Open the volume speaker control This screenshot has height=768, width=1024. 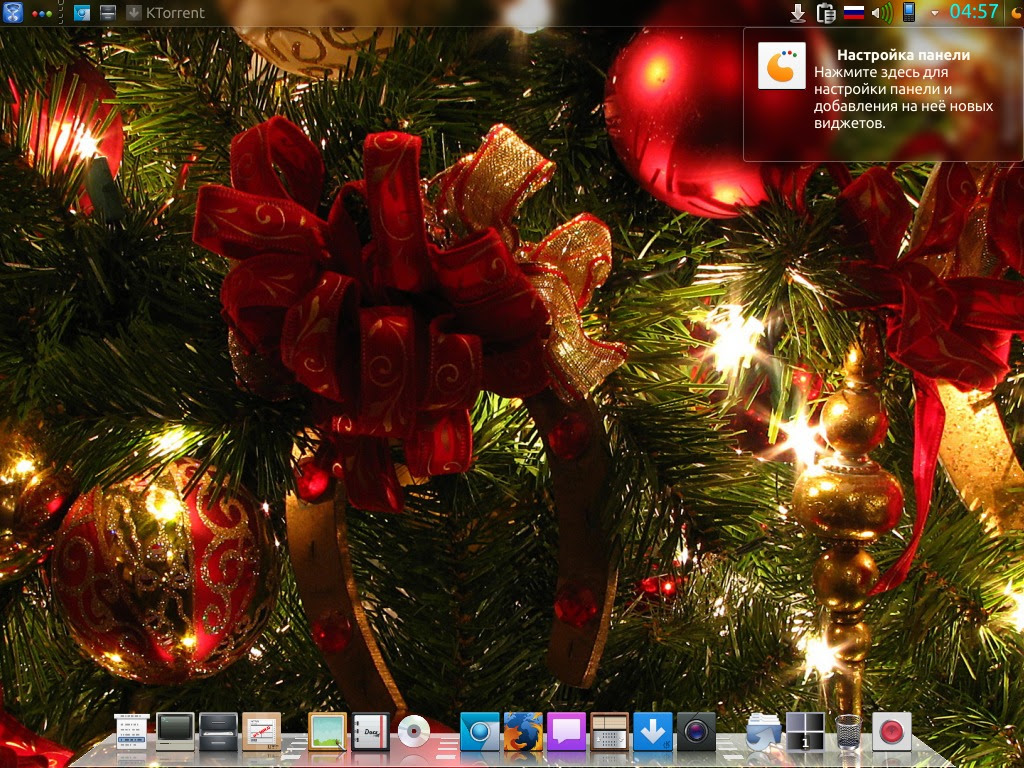click(x=882, y=12)
